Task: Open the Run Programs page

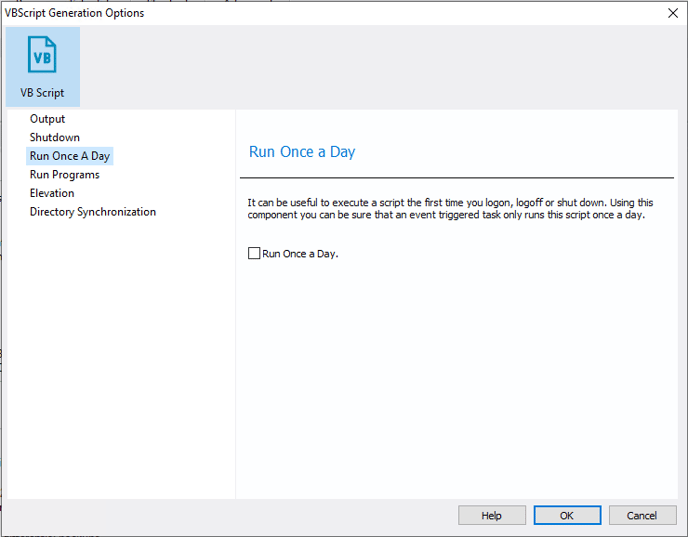Action: pos(64,175)
